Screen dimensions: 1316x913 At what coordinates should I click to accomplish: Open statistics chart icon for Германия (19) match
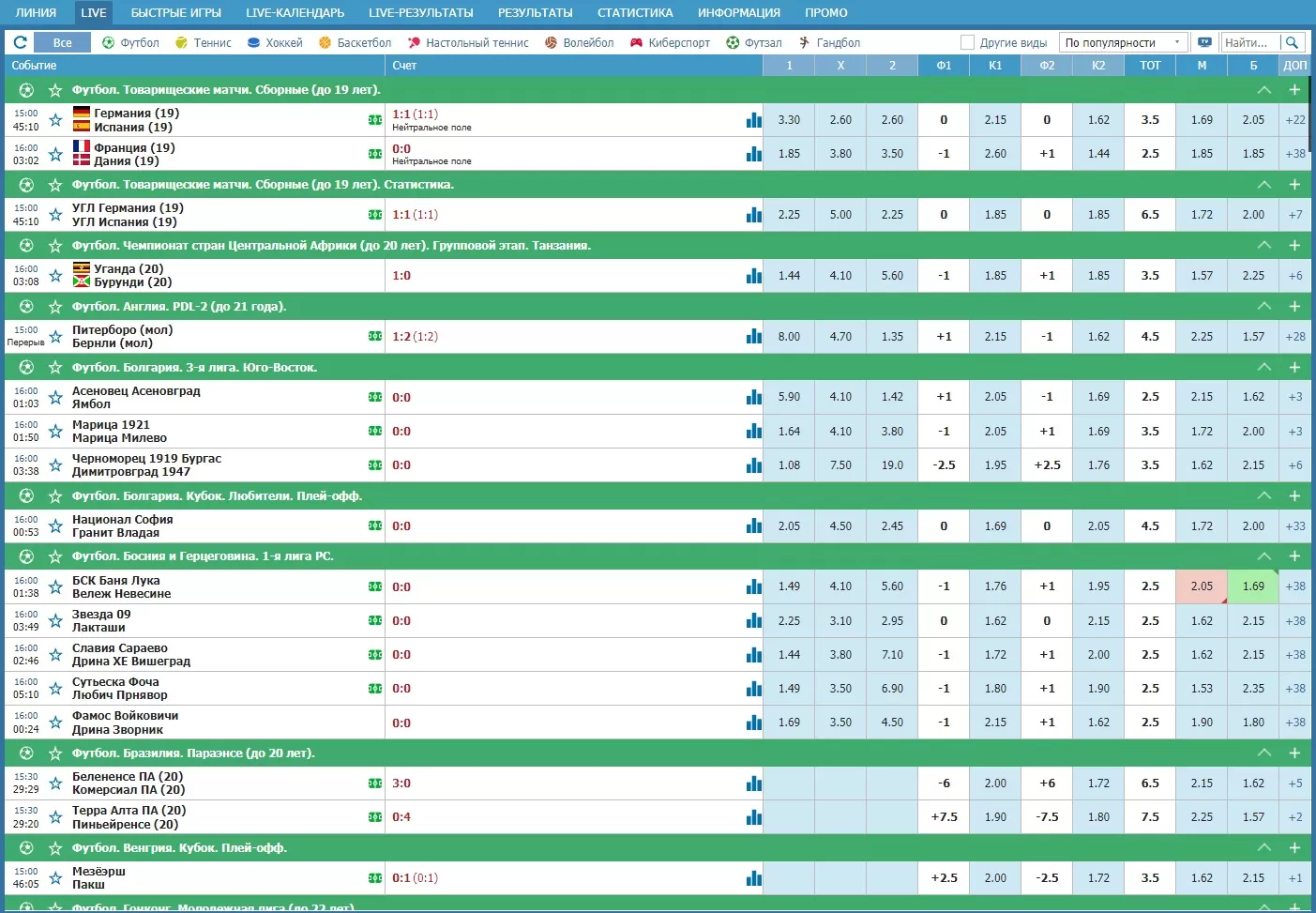click(753, 120)
